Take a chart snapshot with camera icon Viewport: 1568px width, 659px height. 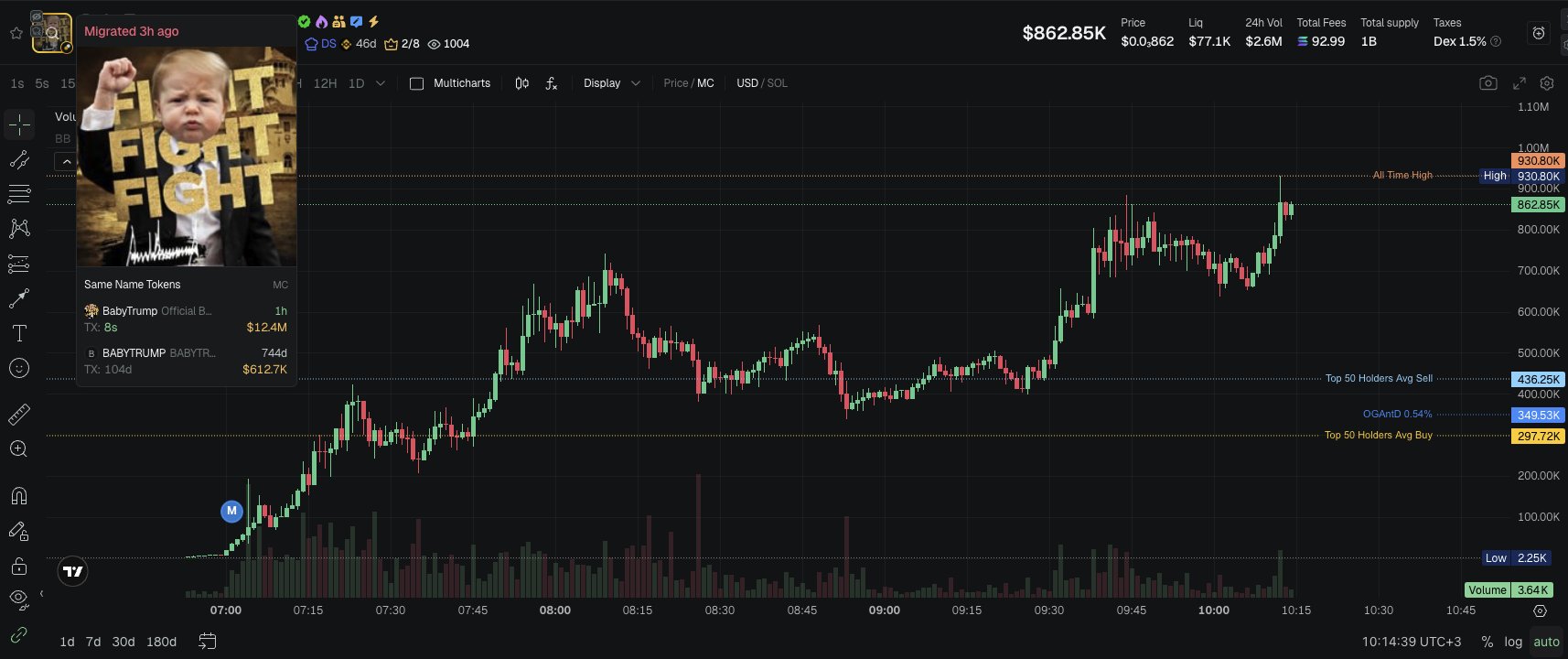pyautogui.click(x=1488, y=83)
